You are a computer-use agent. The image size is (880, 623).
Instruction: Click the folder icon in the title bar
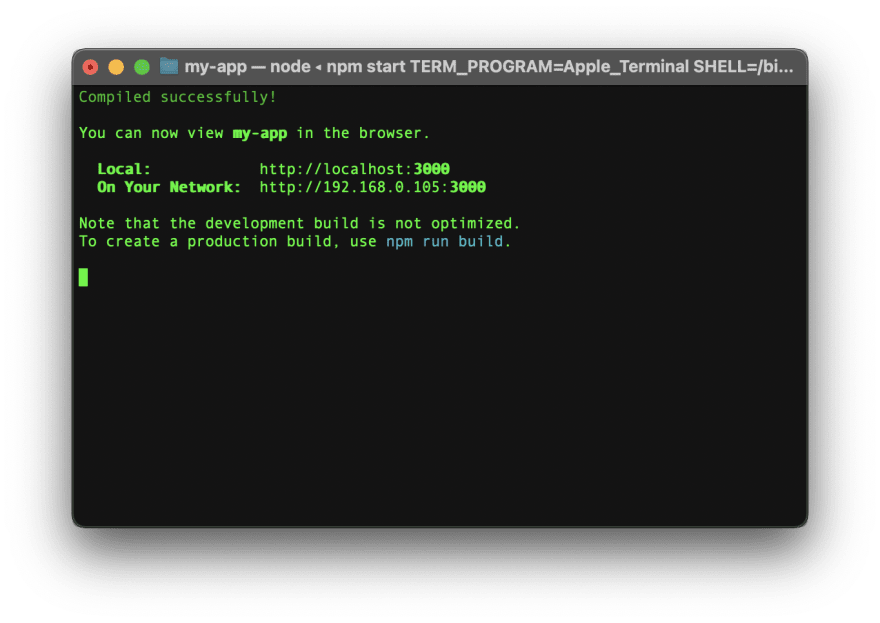pyautogui.click(x=169, y=66)
